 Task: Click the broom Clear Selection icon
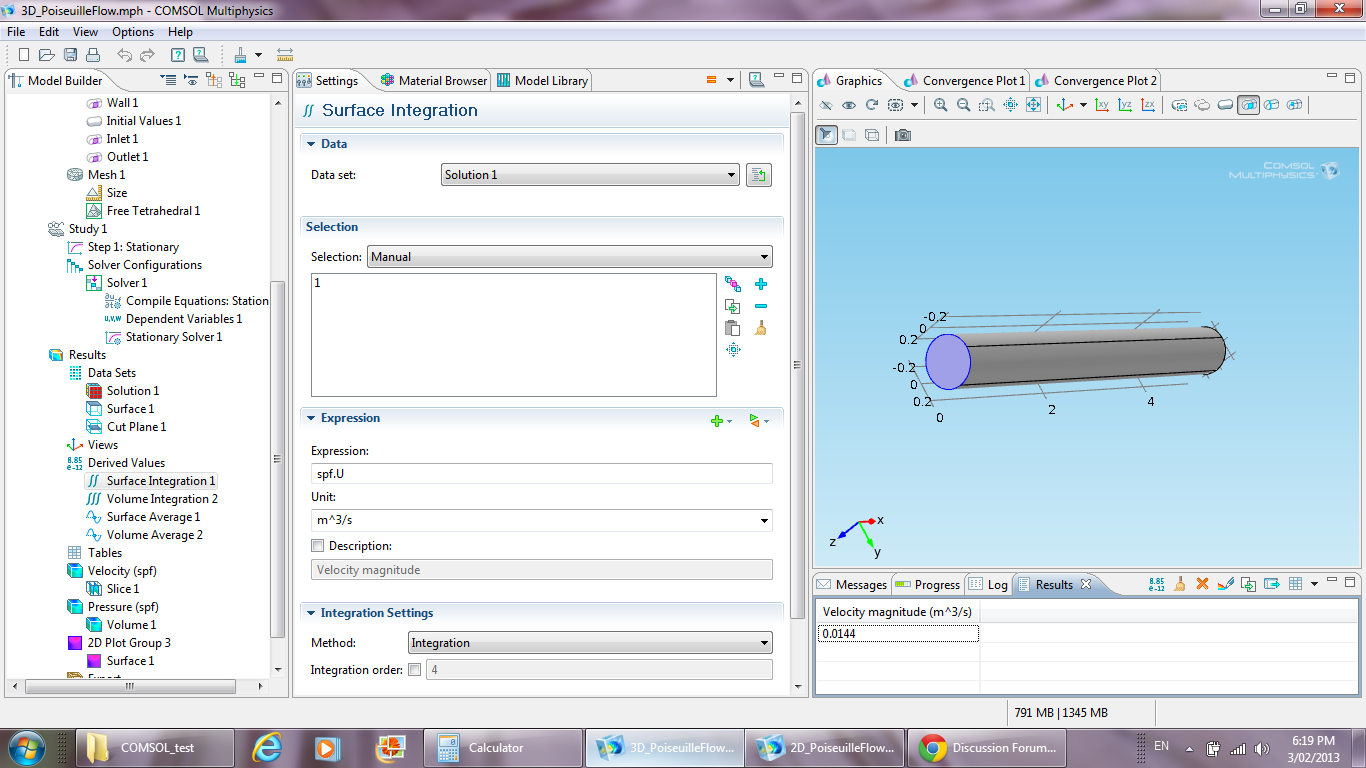coord(761,328)
